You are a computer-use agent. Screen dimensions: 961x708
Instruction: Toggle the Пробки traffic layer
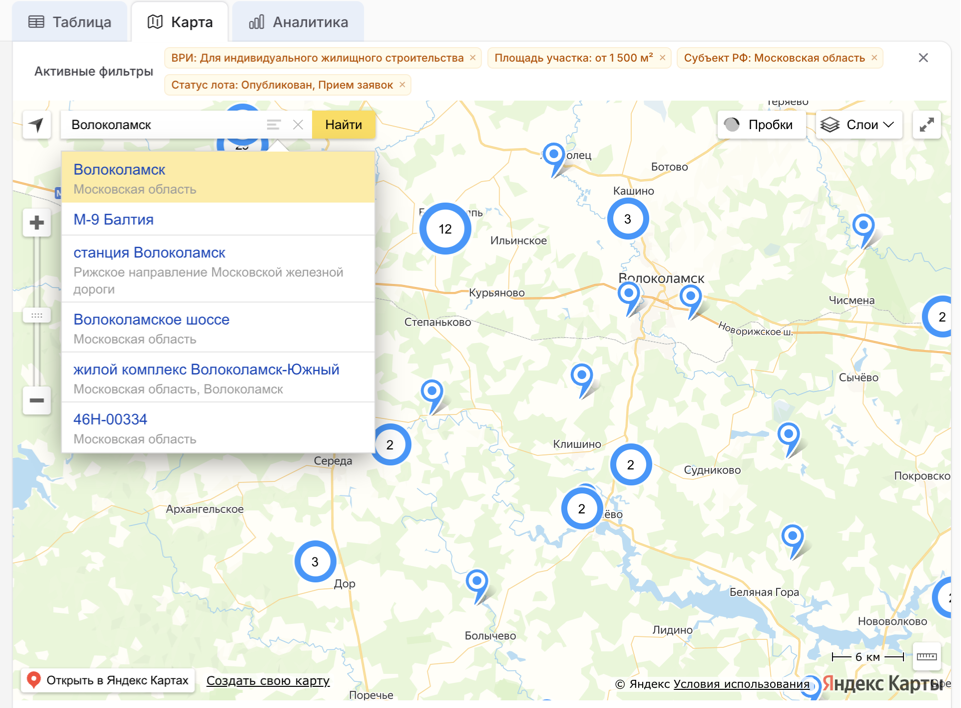[759, 125]
